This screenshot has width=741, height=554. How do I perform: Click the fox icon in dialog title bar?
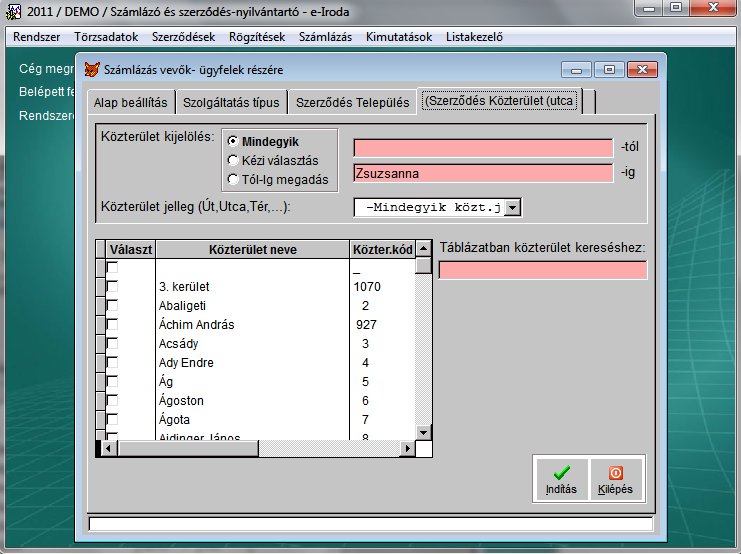point(91,70)
